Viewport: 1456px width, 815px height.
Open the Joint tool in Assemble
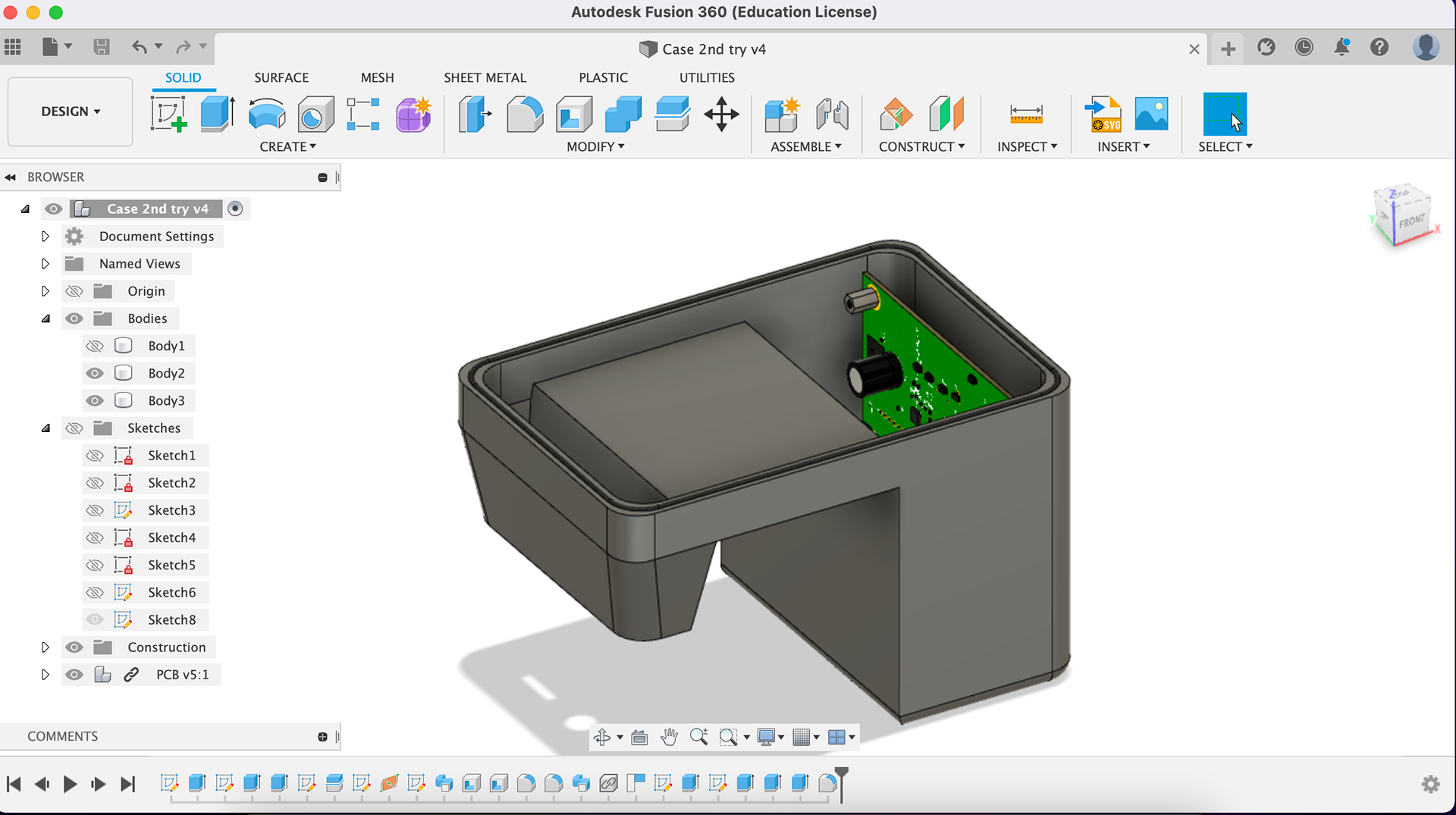pos(832,114)
